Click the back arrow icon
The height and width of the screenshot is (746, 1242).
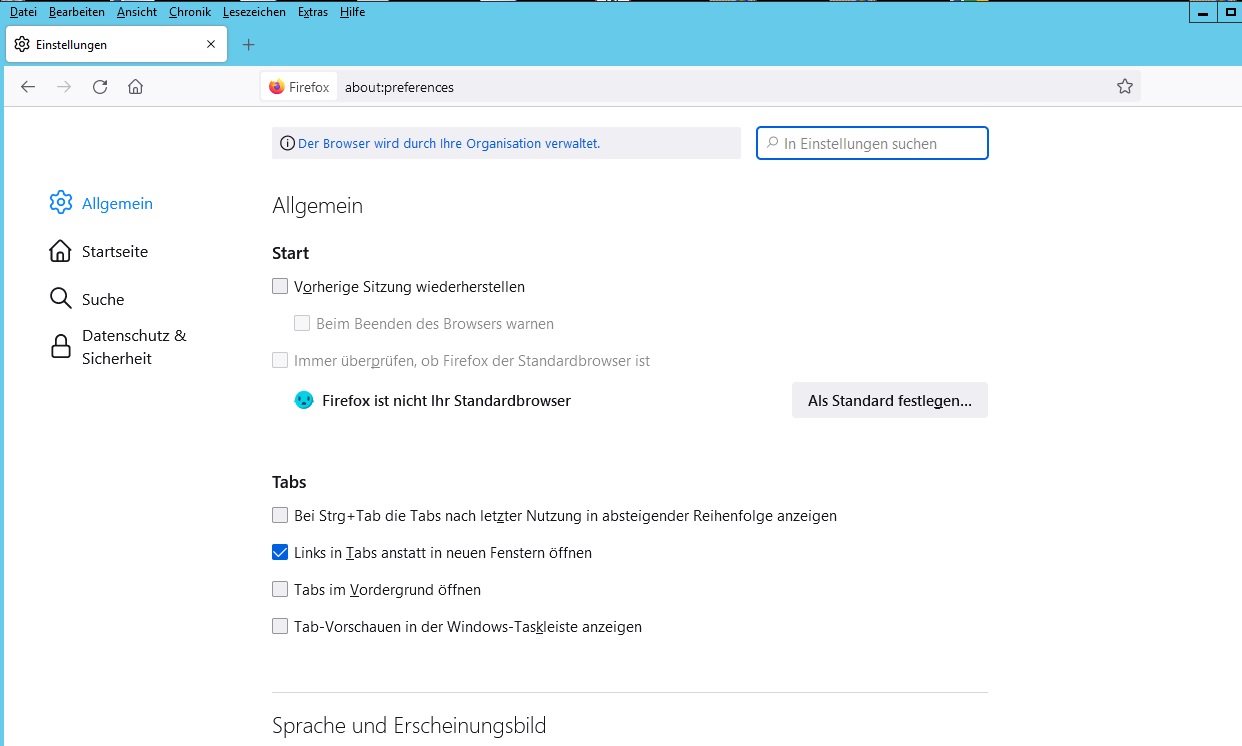(x=28, y=87)
